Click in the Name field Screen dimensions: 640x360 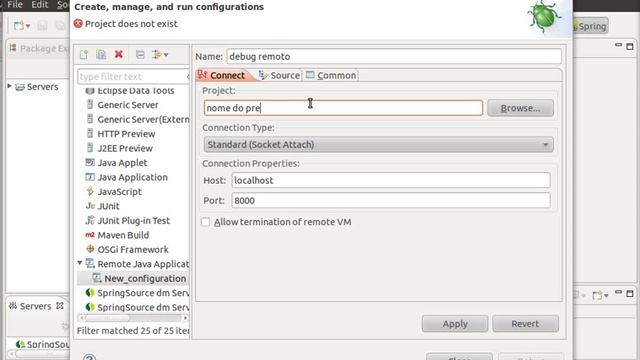pyautogui.click(x=394, y=56)
